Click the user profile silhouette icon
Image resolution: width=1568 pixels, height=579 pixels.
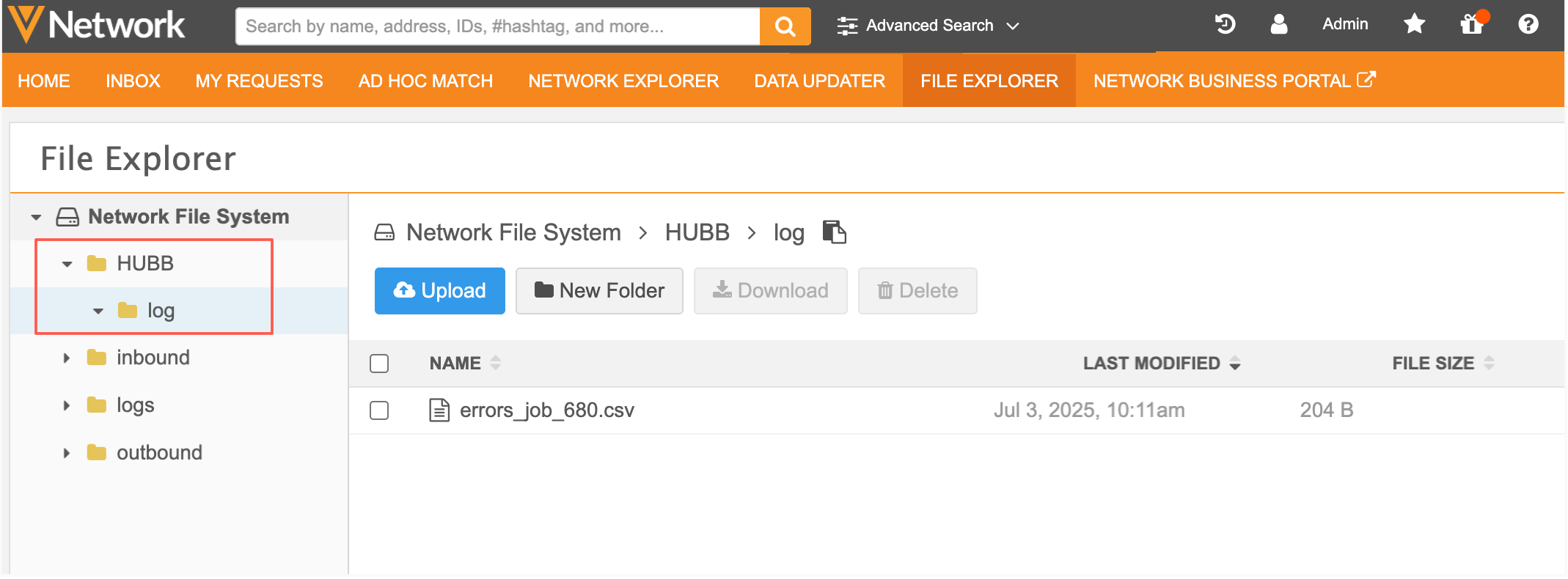pos(1279,24)
